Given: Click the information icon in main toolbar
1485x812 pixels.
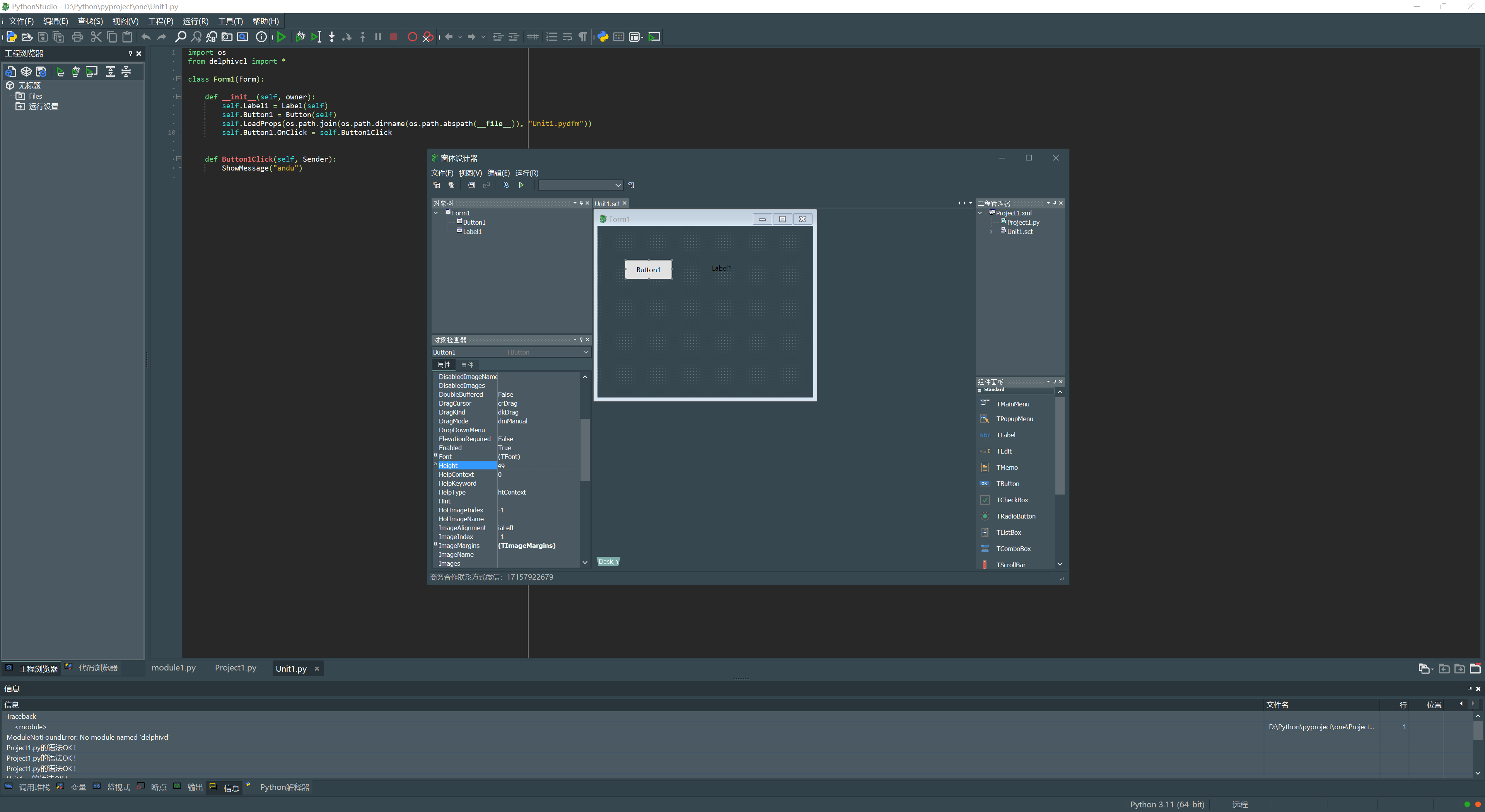Looking at the screenshot, I should click(x=261, y=37).
